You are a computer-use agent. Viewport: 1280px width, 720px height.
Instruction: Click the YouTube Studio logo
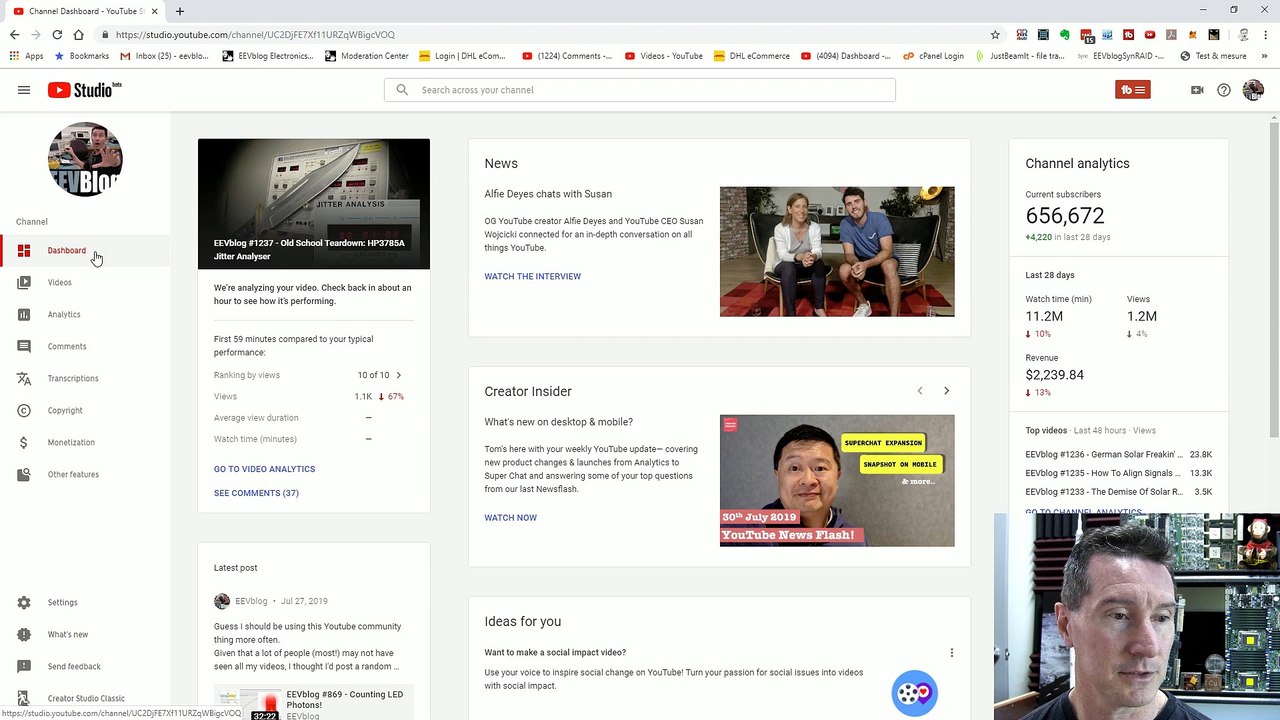pos(84,90)
